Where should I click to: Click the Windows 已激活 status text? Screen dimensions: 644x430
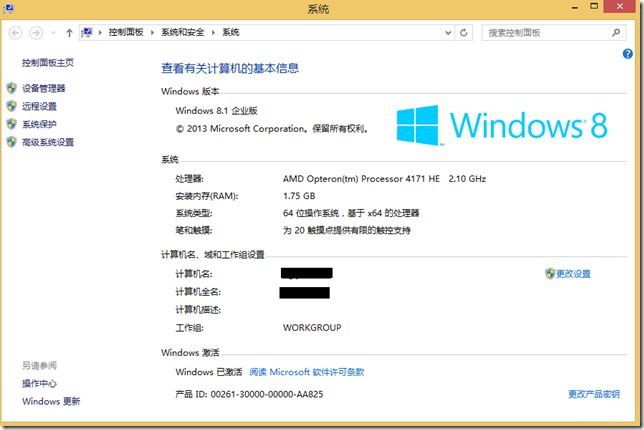pos(209,372)
